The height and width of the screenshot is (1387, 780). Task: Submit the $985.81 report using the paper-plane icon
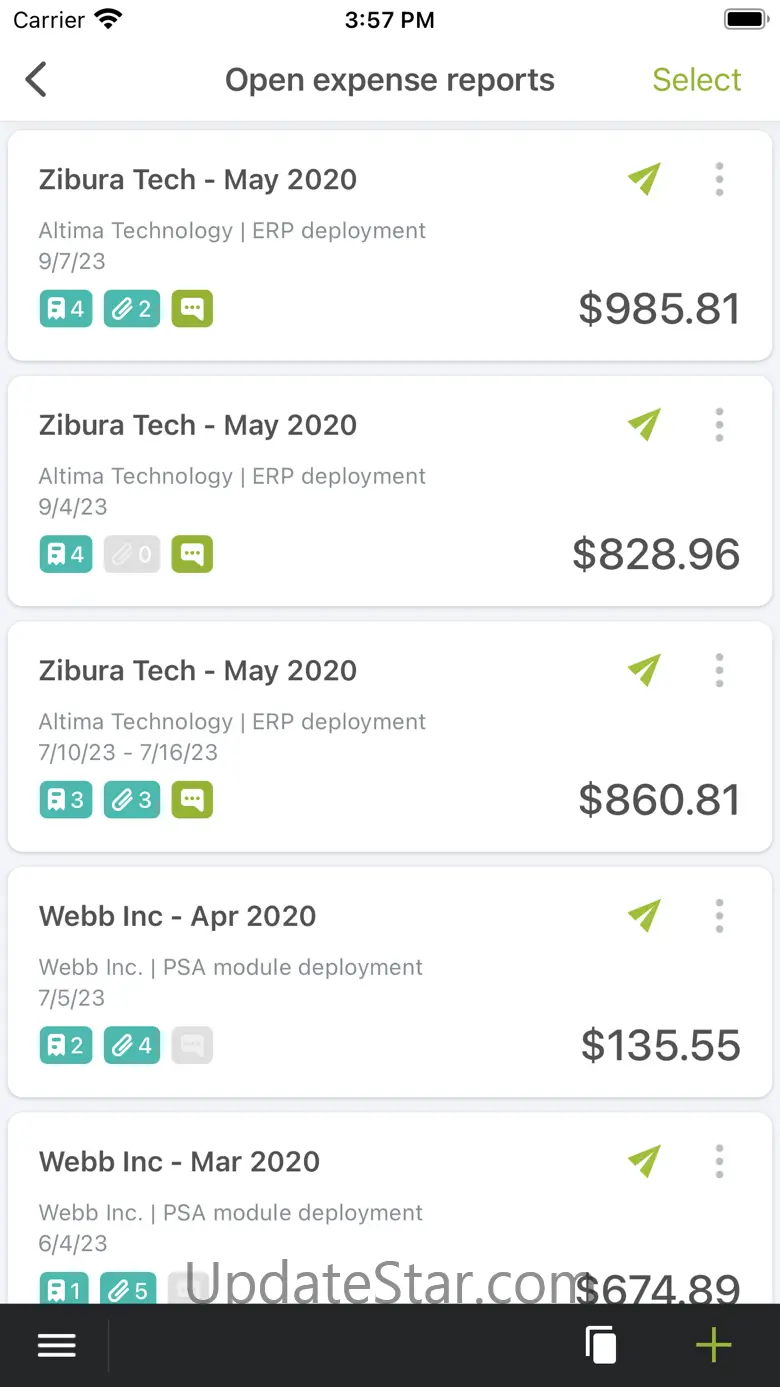pyautogui.click(x=645, y=179)
